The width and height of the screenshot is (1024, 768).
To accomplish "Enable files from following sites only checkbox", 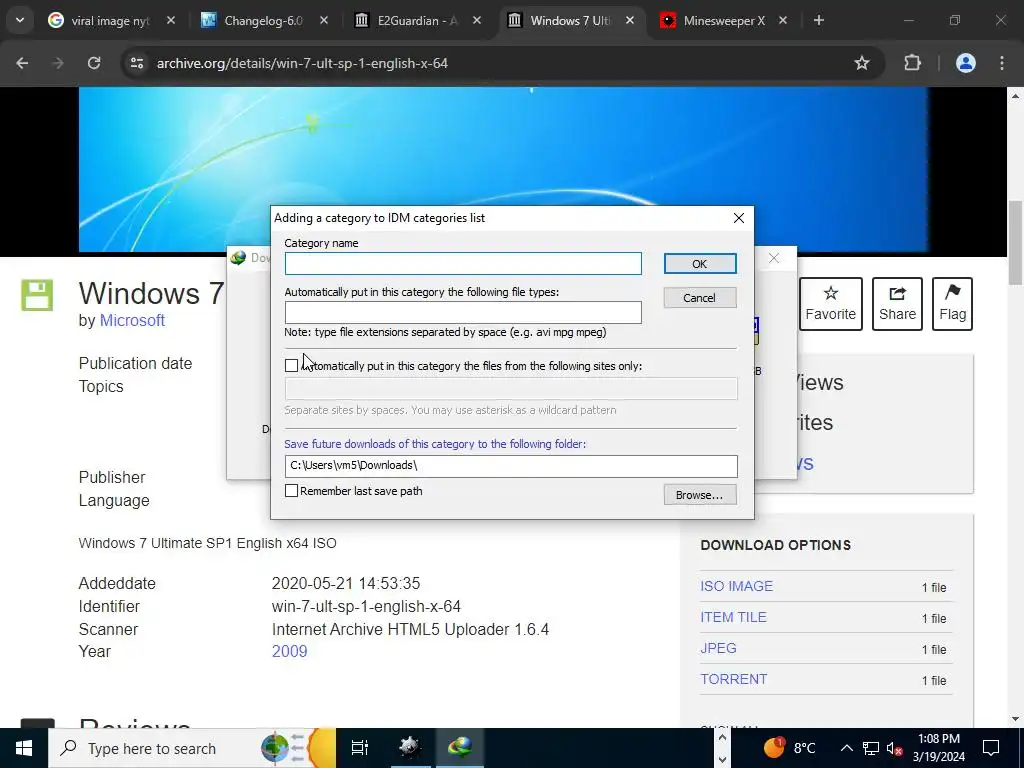I will point(291,366).
